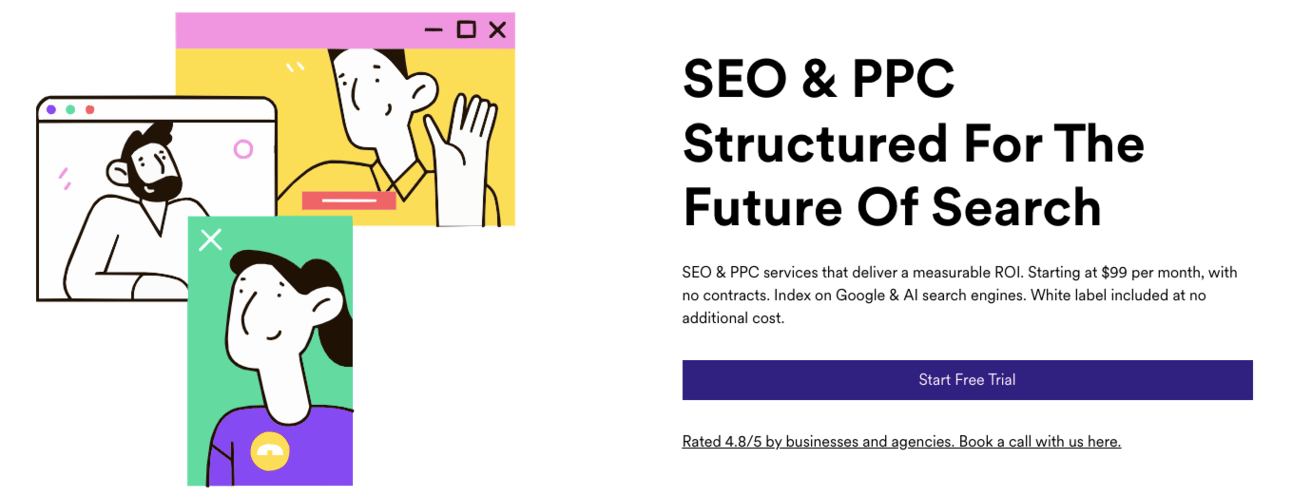Click the purple dot in the white window

(51, 109)
